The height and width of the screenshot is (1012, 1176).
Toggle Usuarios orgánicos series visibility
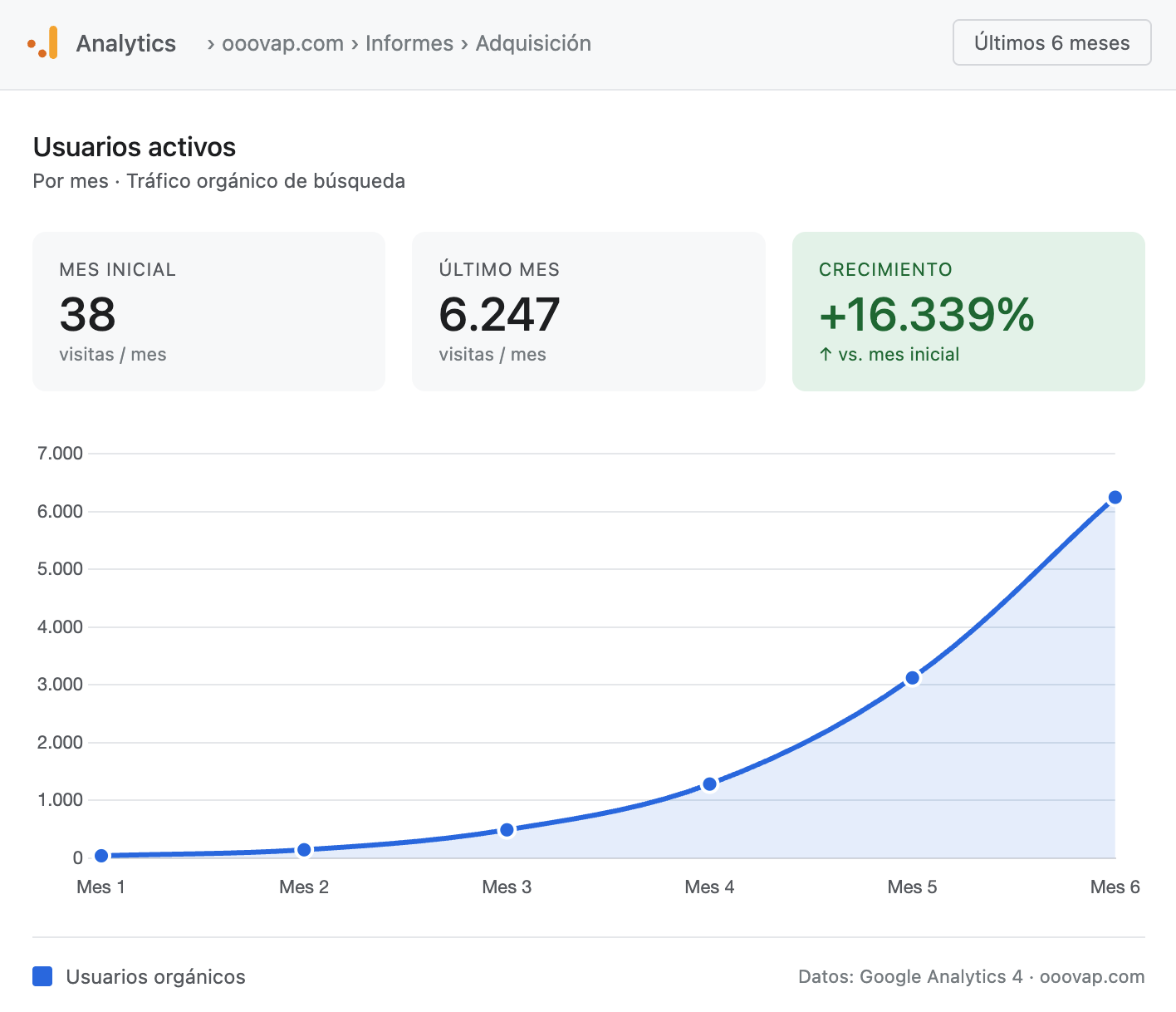pyautogui.click(x=156, y=976)
